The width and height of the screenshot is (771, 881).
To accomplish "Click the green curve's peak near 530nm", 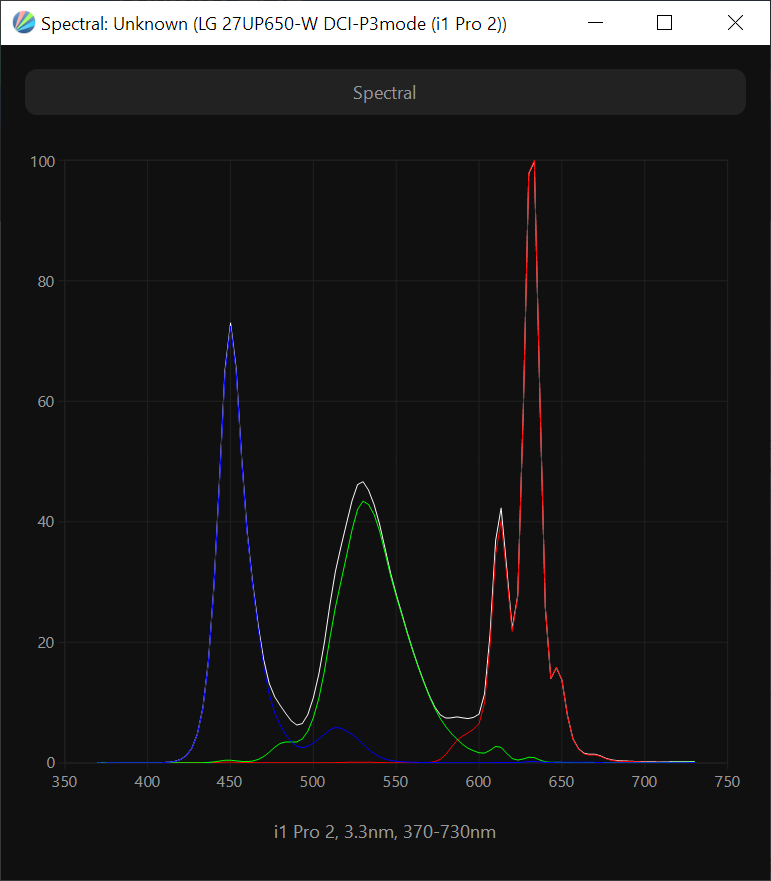I will coord(365,501).
